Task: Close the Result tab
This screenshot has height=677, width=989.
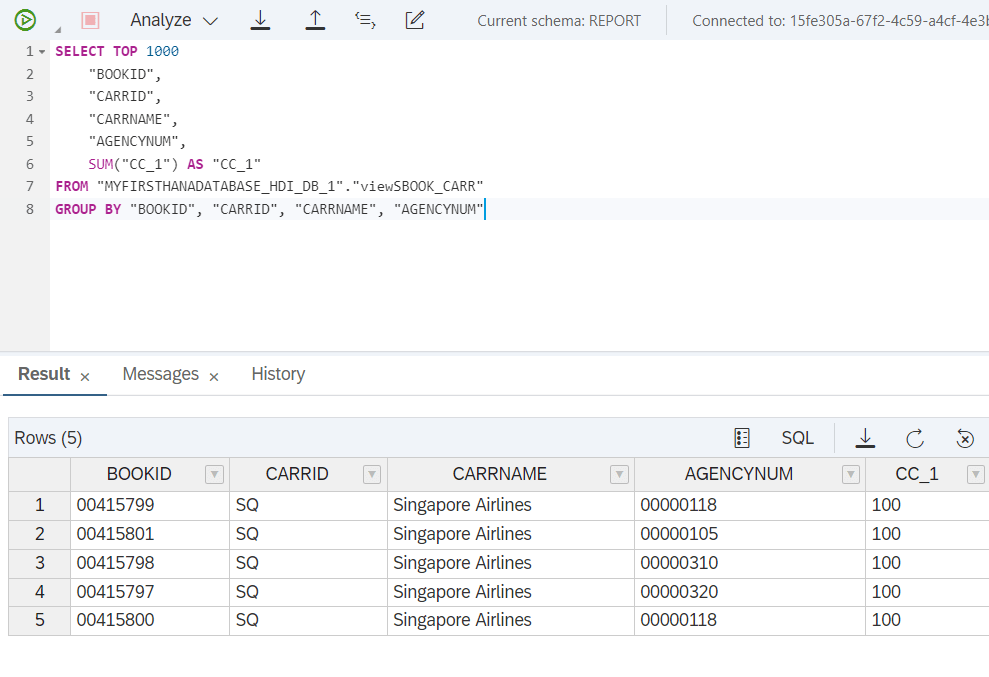Action: click(85, 376)
